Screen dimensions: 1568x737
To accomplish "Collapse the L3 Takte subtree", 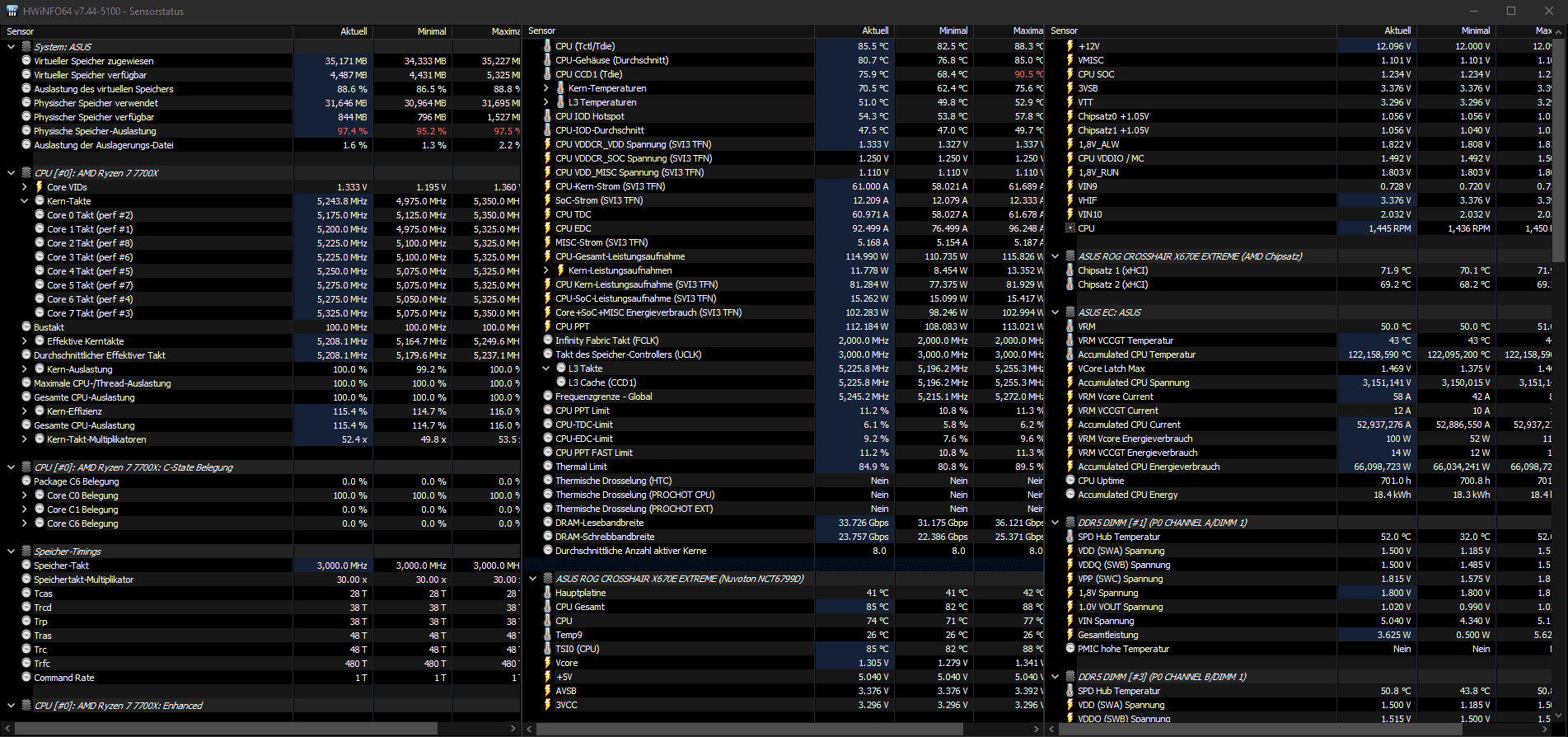I will tap(546, 368).
